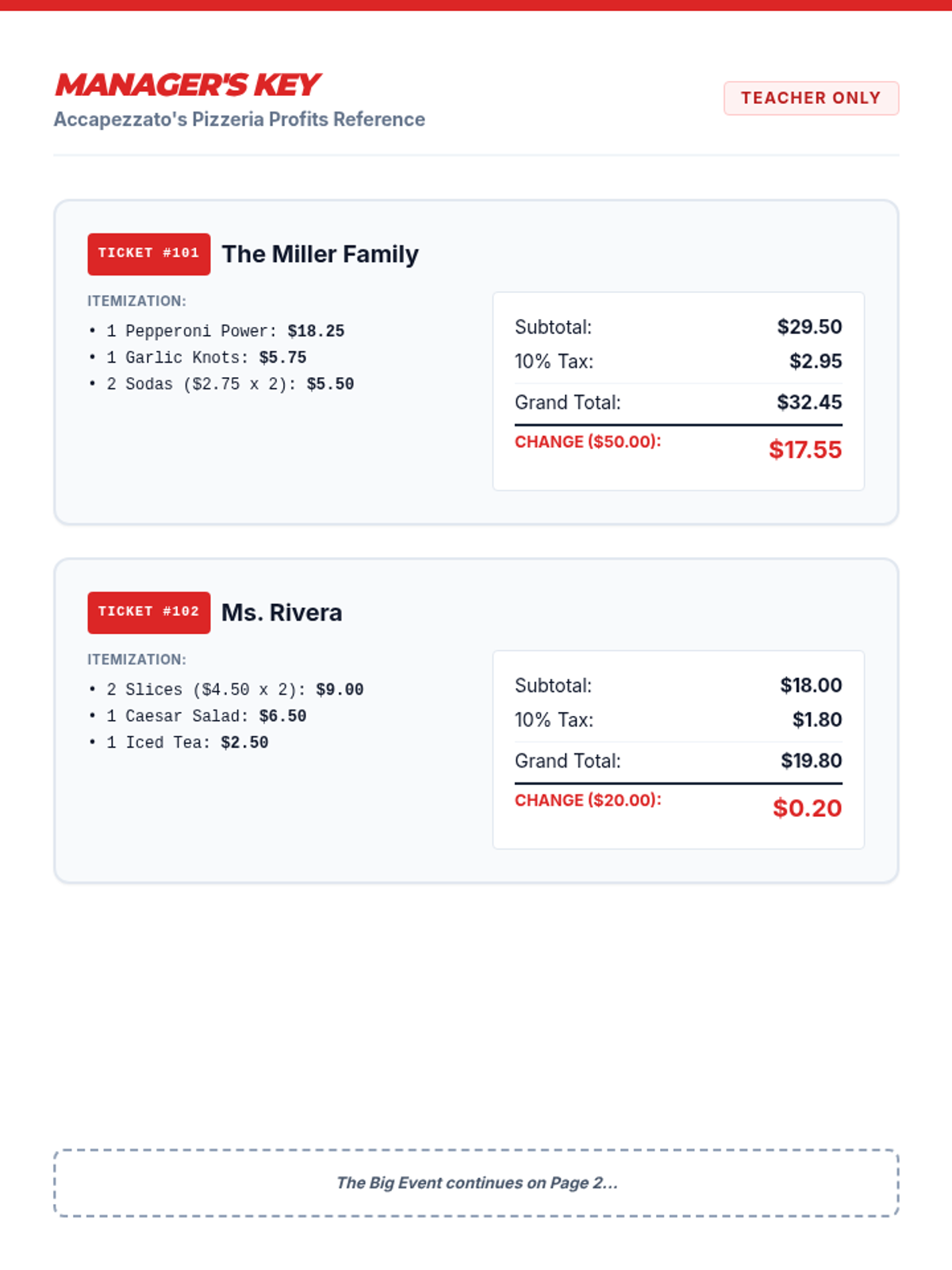The height and width of the screenshot is (1270, 952).
Task: Select the TICKET #101 red tag
Action: tap(148, 254)
